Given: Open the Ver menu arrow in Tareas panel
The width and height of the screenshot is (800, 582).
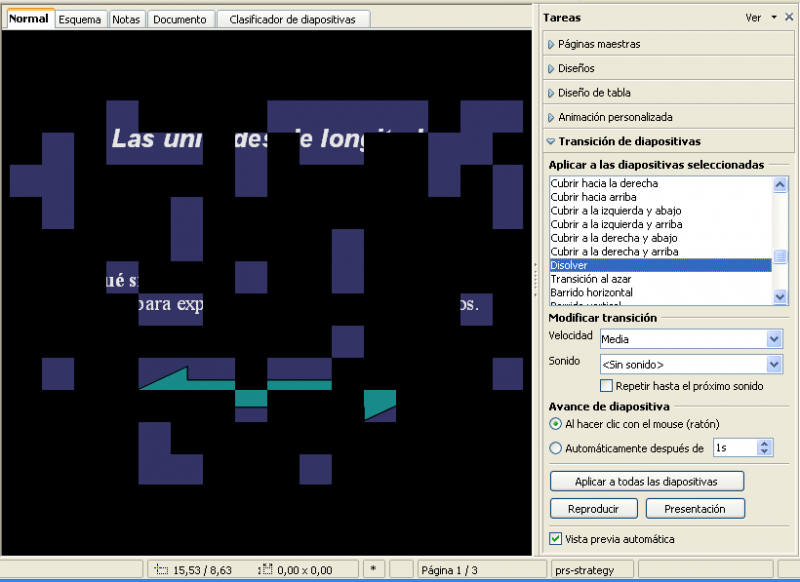Looking at the screenshot, I should [774, 17].
